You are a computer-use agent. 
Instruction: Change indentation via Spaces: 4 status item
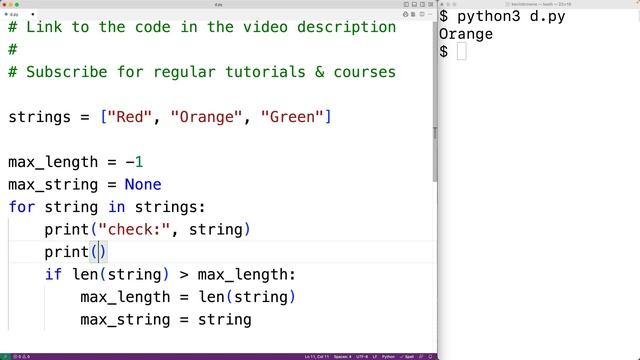click(342, 357)
